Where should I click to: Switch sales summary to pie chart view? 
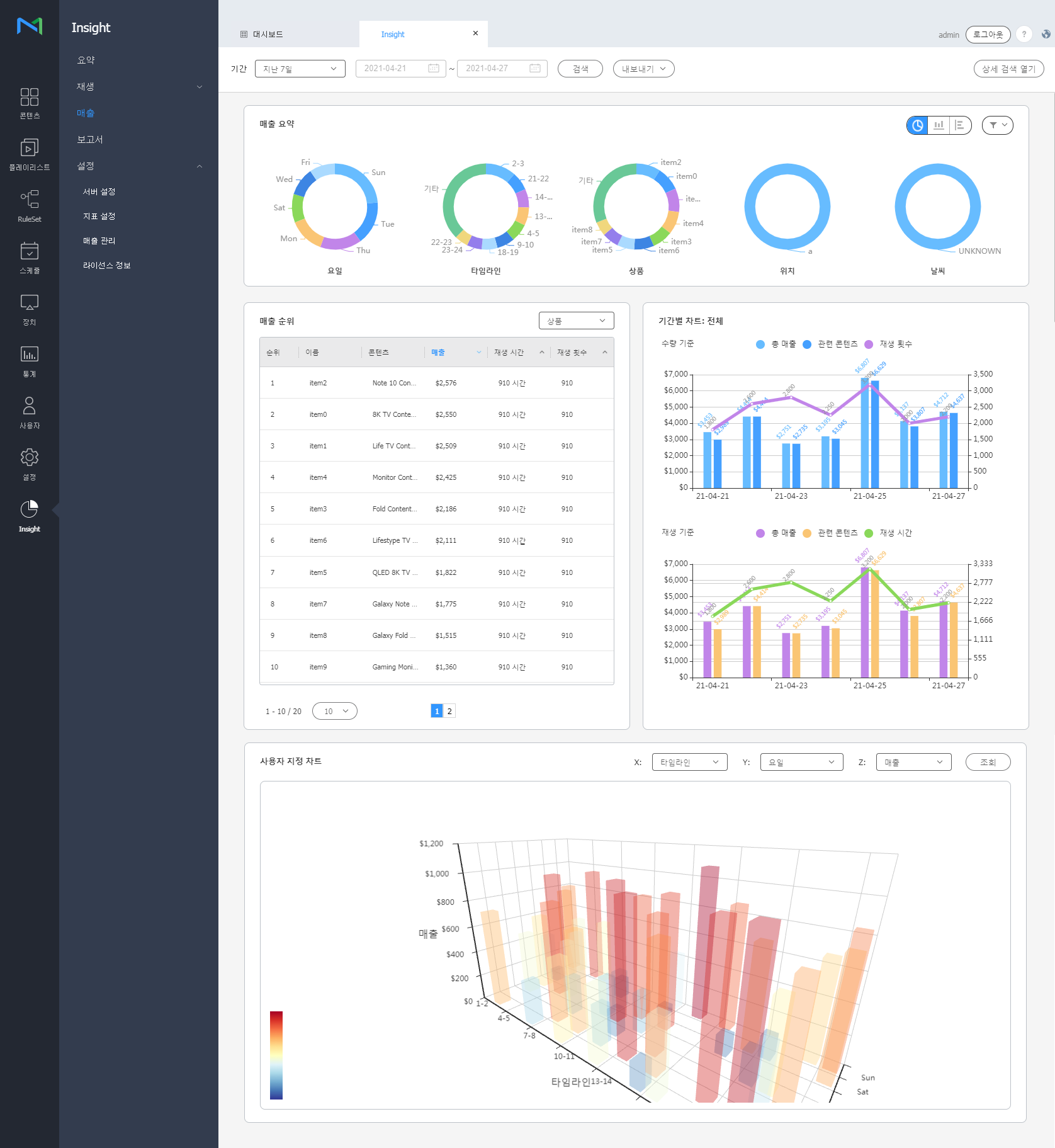click(918, 125)
